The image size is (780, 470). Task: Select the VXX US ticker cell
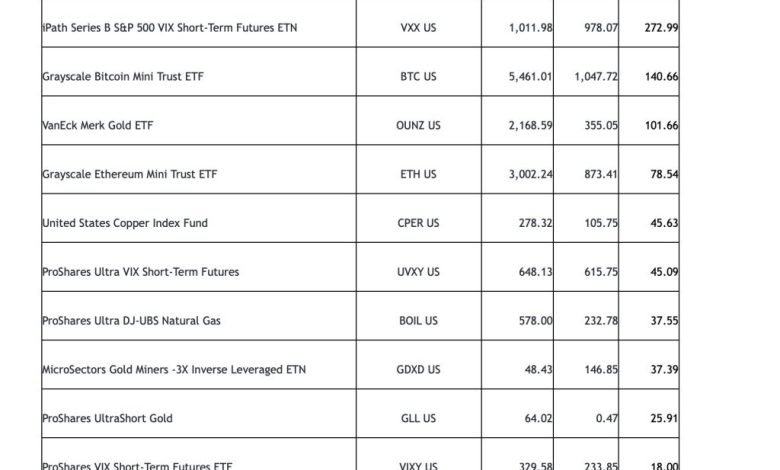[x=417, y=27]
